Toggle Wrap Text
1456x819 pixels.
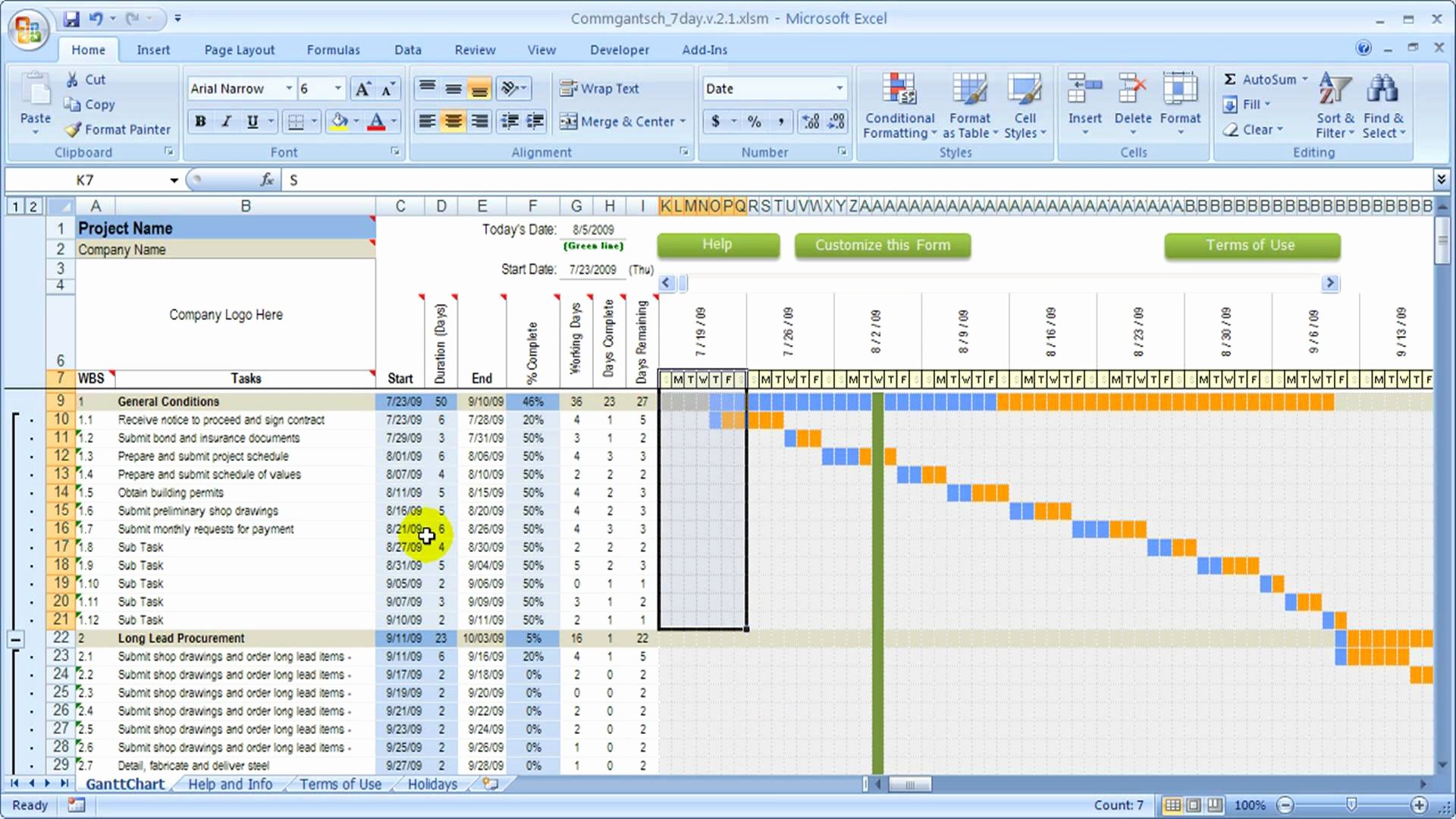pos(600,89)
